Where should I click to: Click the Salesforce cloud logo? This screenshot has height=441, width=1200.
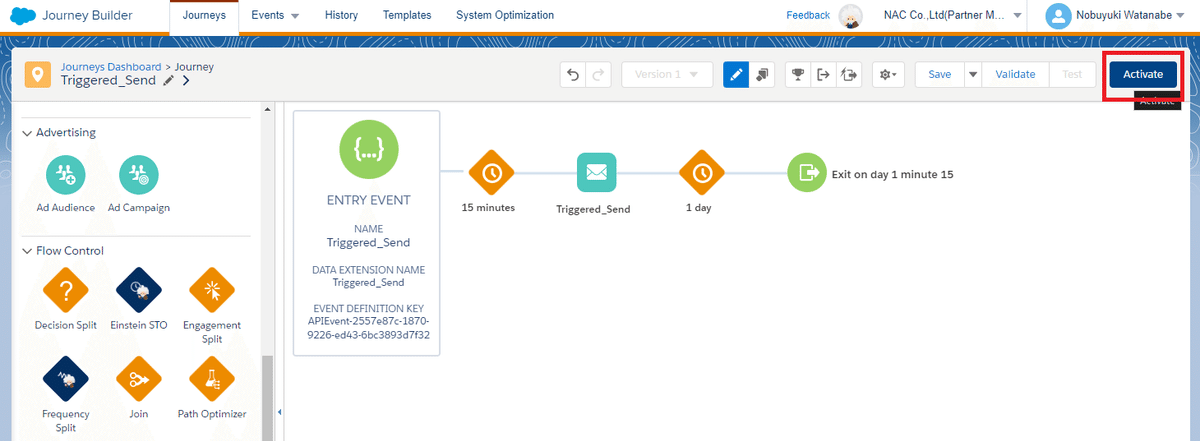(x=21, y=15)
